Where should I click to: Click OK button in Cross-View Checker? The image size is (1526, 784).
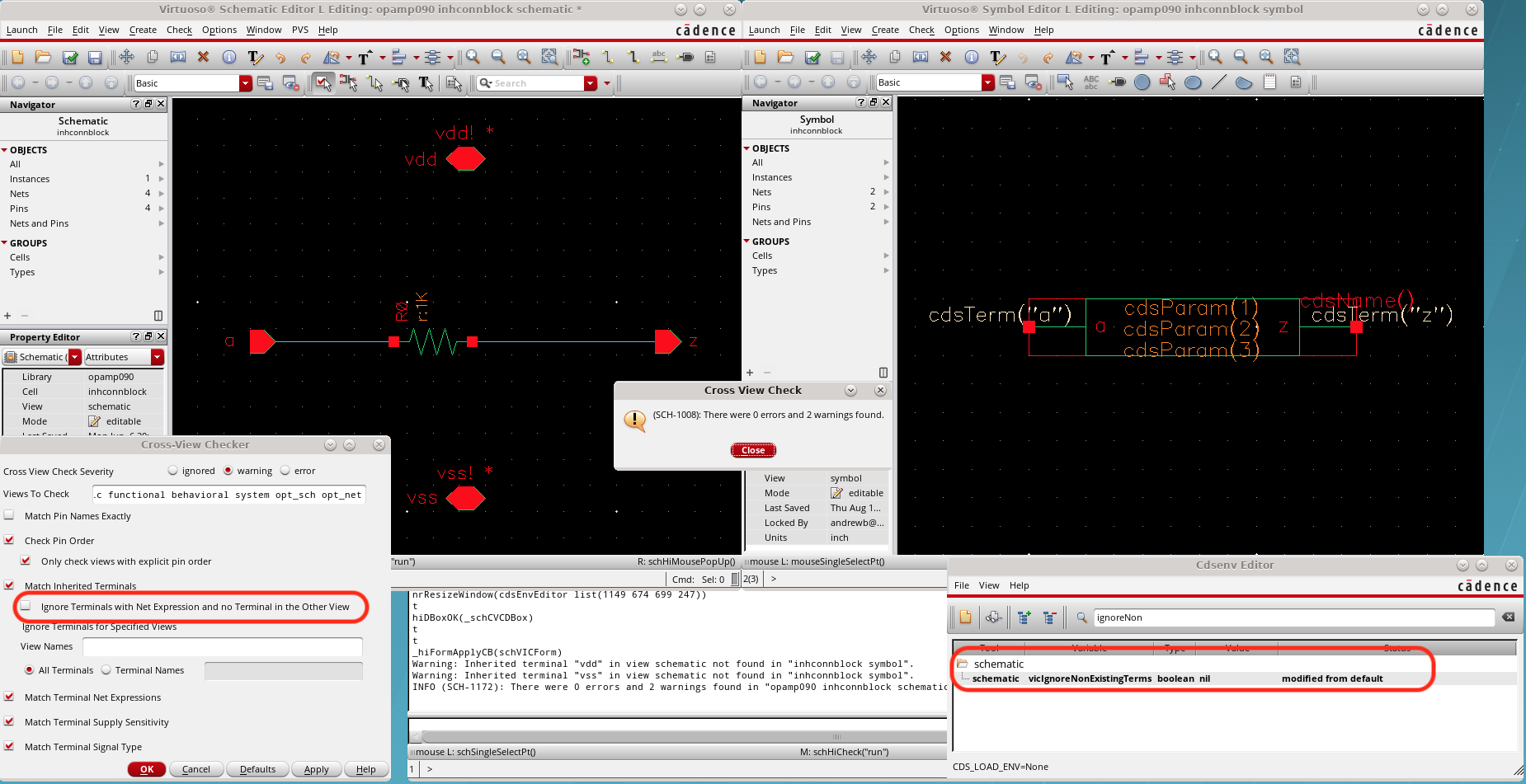[147, 769]
